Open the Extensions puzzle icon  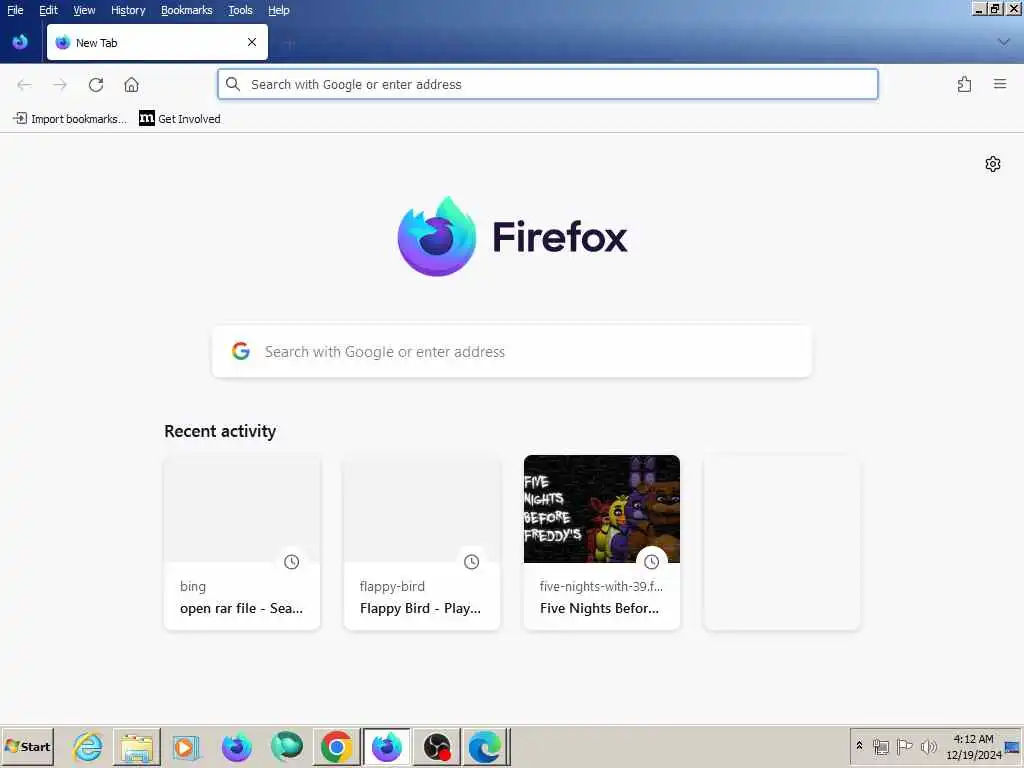coord(965,84)
